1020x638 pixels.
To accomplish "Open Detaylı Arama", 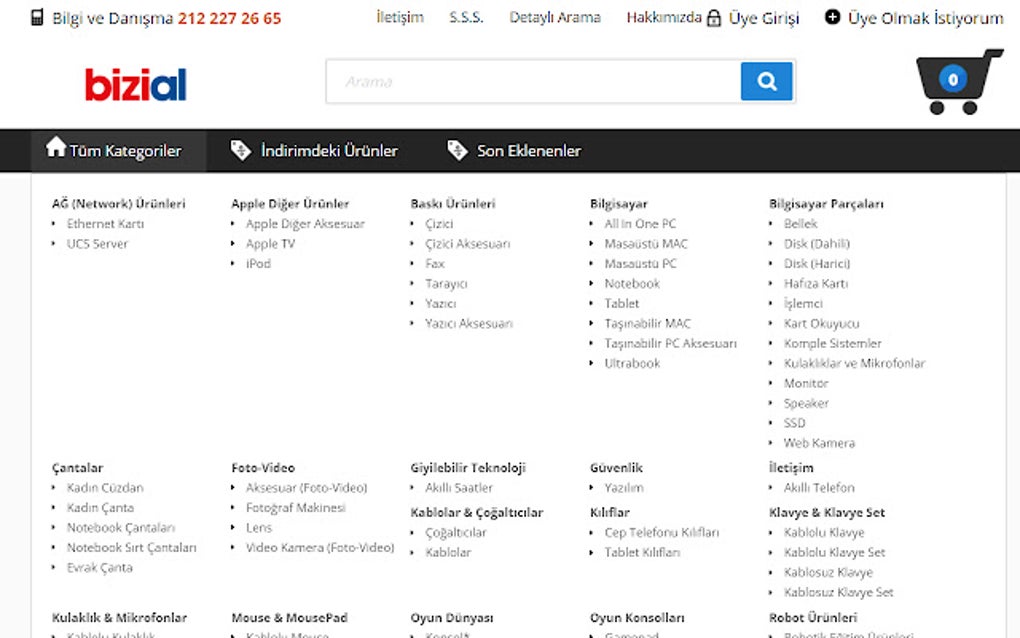I will [555, 18].
